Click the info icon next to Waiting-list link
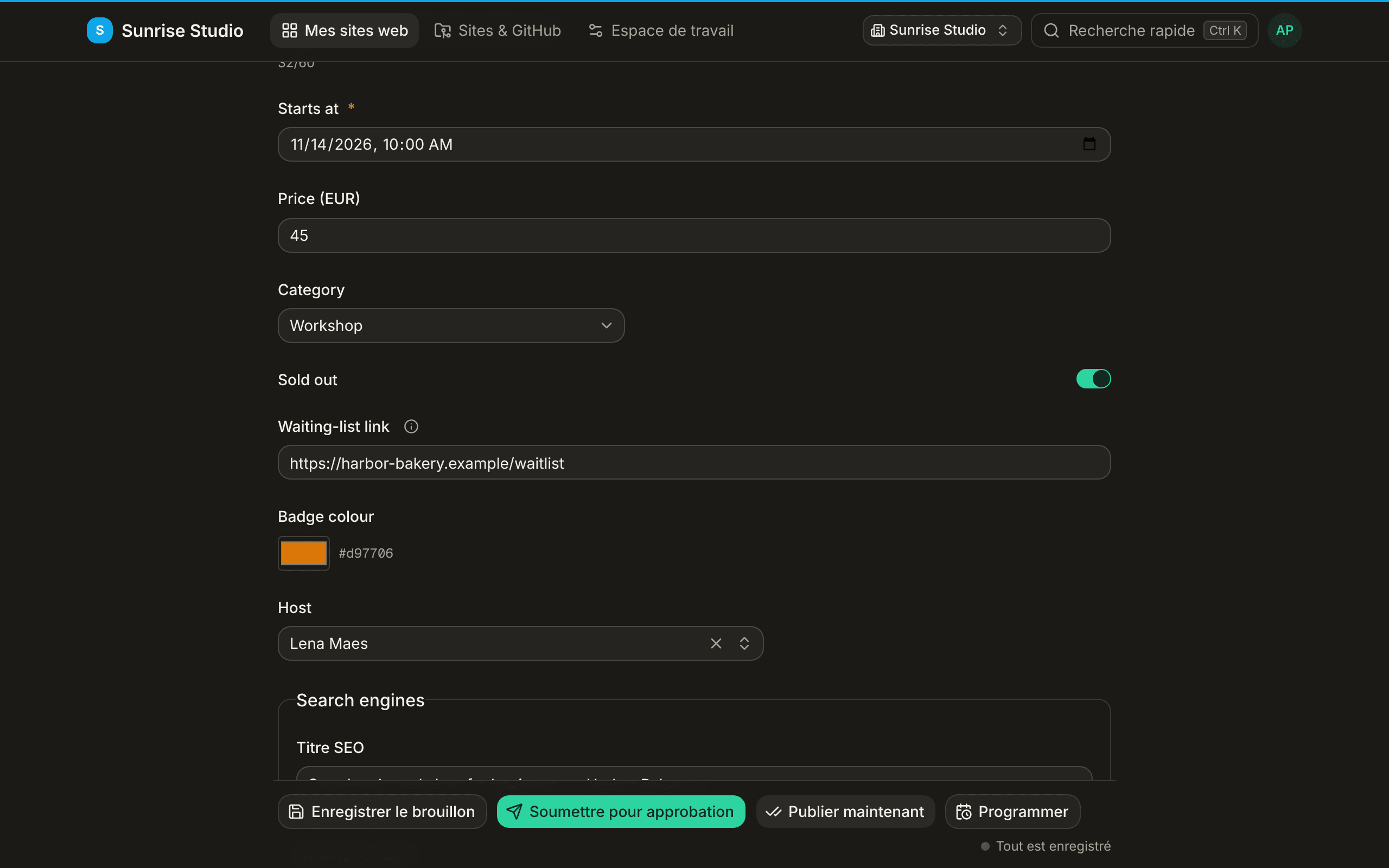 click(x=411, y=426)
